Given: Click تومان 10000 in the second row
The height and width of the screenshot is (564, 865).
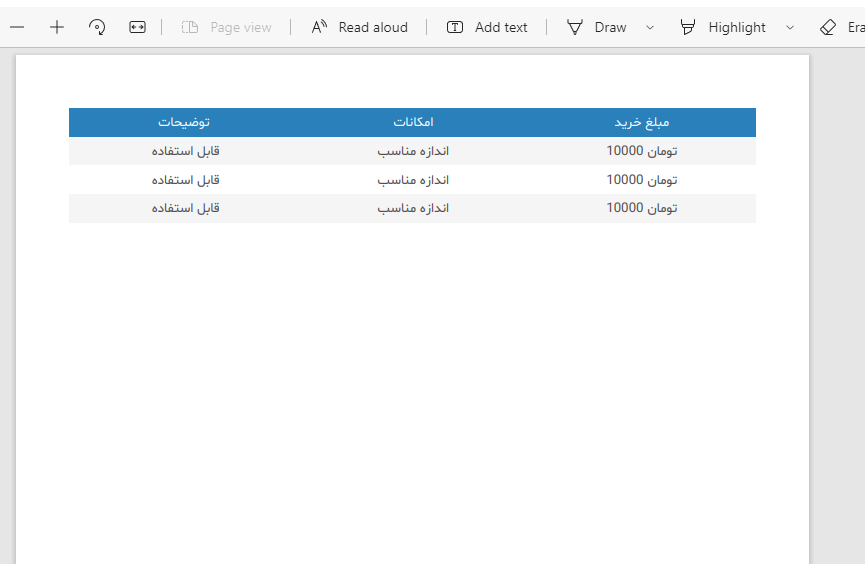Looking at the screenshot, I should pos(642,179).
